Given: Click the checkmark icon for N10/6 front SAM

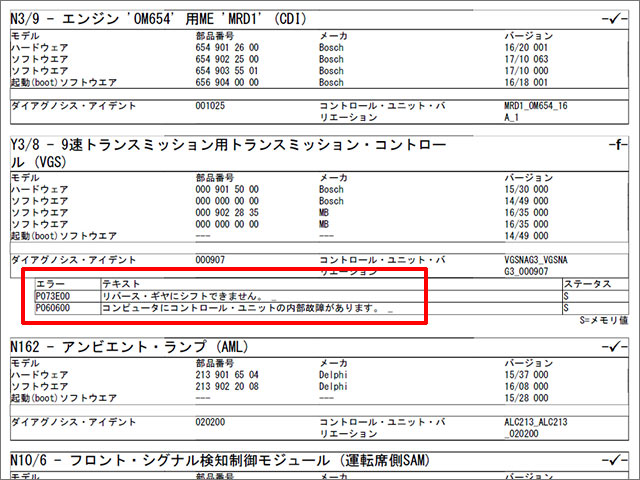Looking at the screenshot, I should 613,461.
